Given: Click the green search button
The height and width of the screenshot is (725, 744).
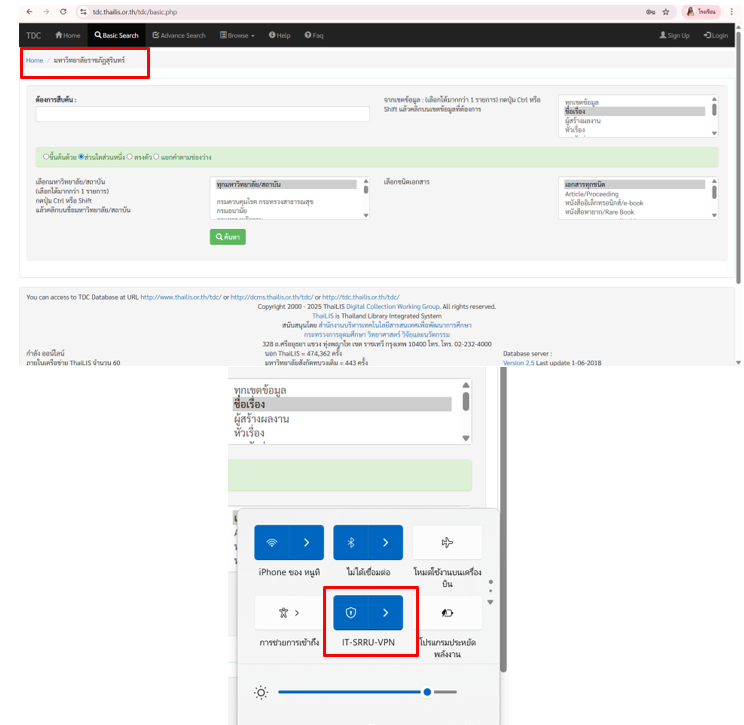Looking at the screenshot, I should [x=227, y=237].
